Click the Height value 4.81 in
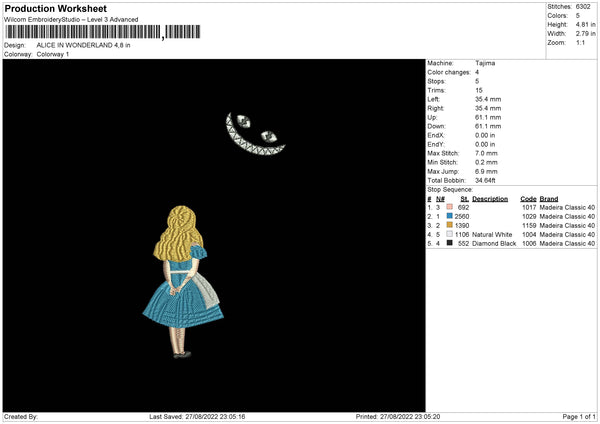This screenshot has height=424, width=600. tap(585, 24)
